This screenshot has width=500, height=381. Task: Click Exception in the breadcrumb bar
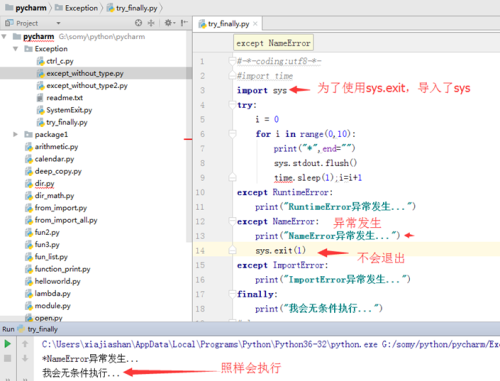click(81, 8)
